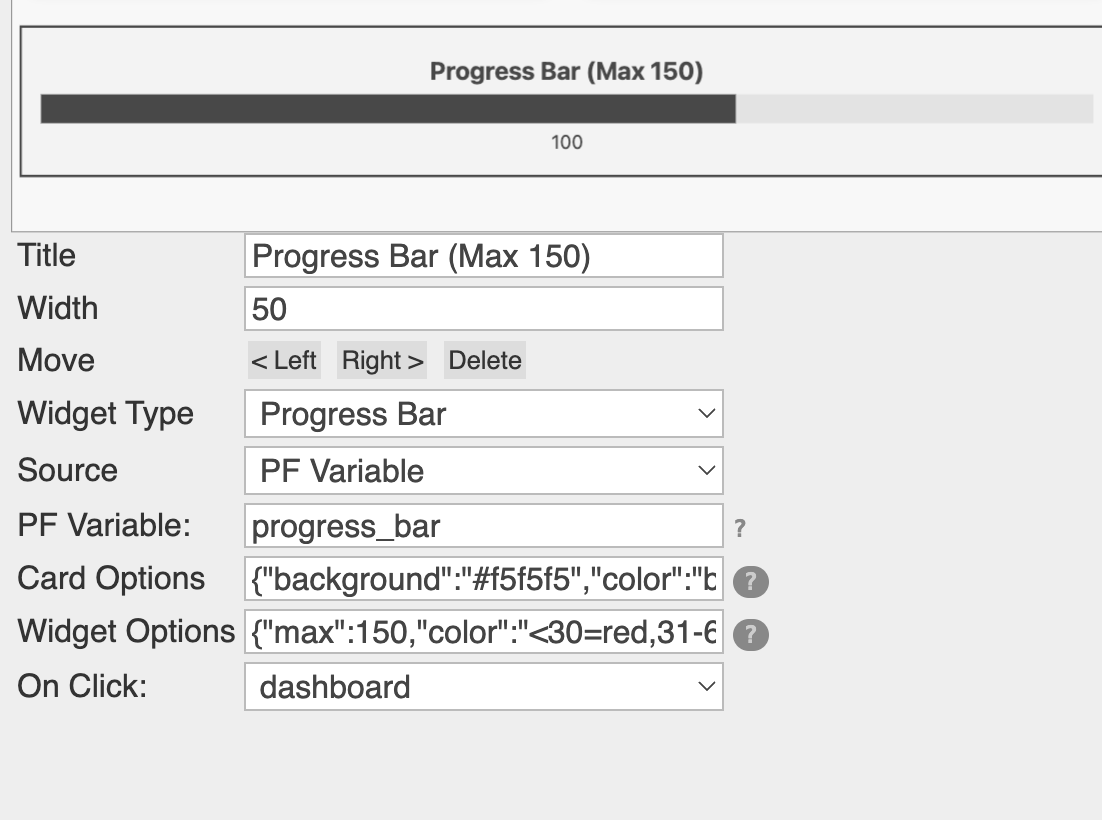Viewport: 1102px width, 820px height.
Task: Focus the Title text field
Action: click(483, 257)
